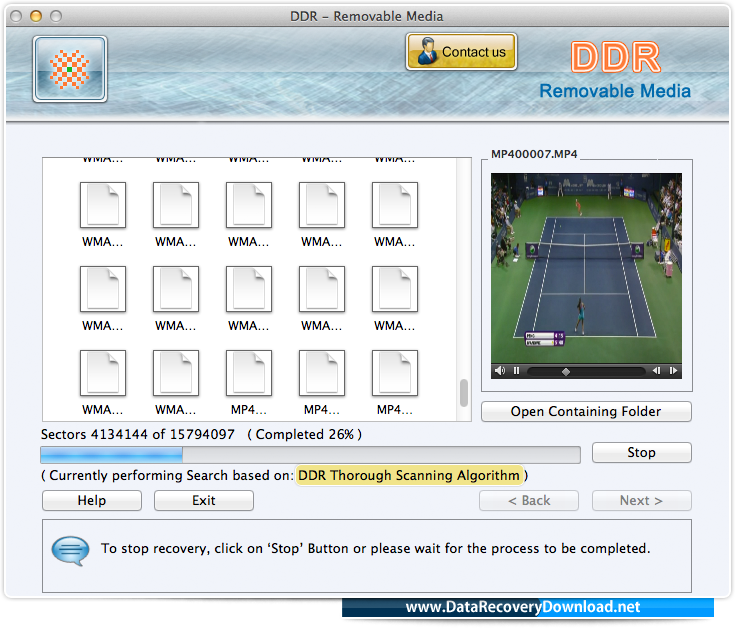Click the MP400007.MP4 preview title

pos(534,154)
